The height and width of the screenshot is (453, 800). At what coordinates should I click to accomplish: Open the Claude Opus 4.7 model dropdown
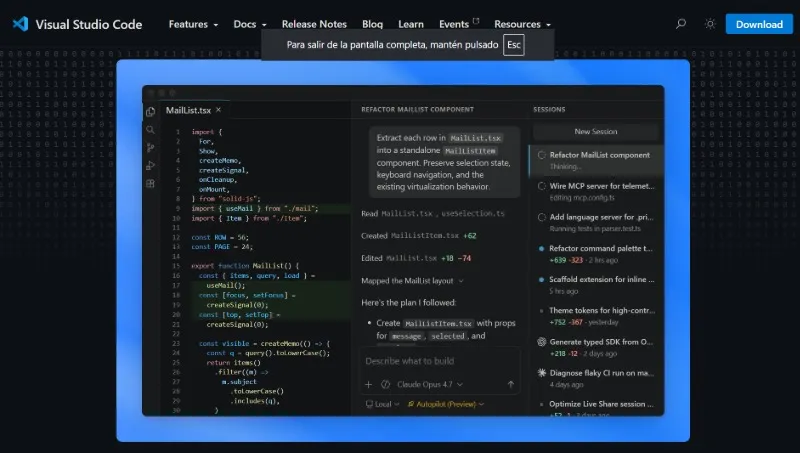[430, 385]
